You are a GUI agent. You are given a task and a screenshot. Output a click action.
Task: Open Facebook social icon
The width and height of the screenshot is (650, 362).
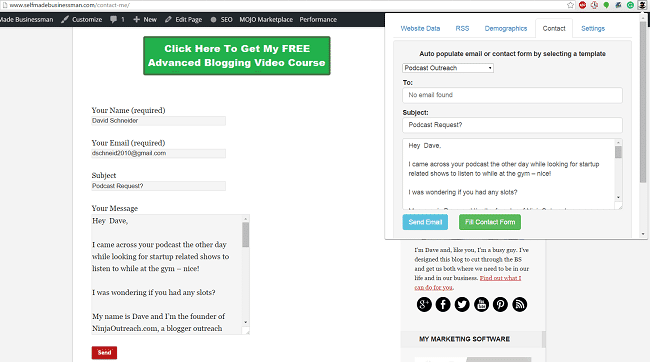pyautogui.click(x=443, y=304)
